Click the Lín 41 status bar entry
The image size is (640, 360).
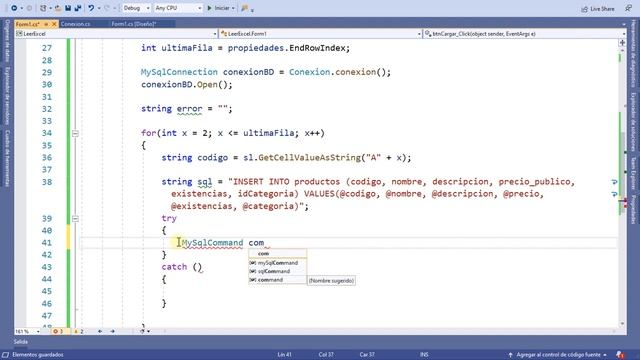pyautogui.click(x=284, y=355)
